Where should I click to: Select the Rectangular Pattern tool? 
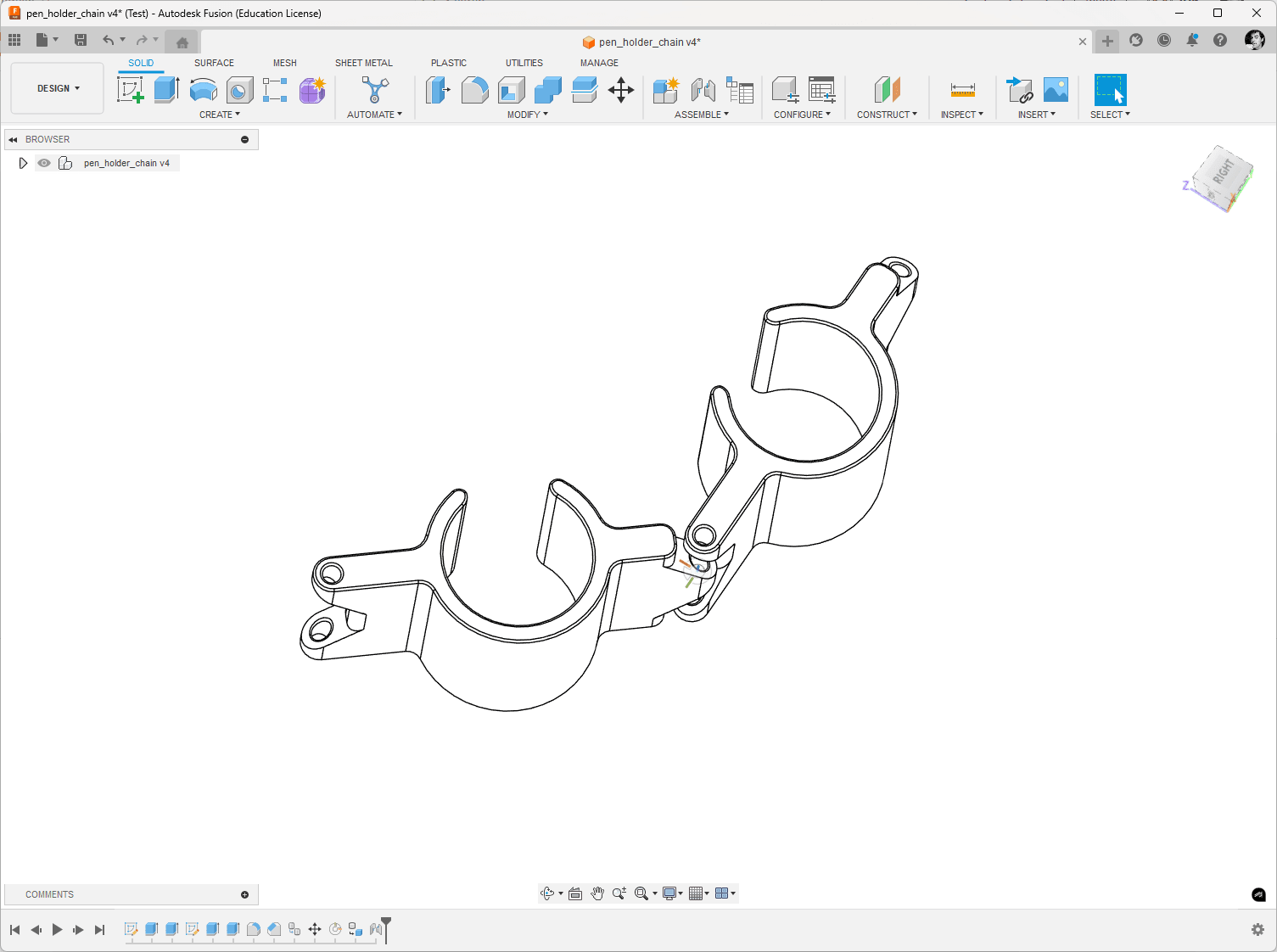(x=275, y=90)
